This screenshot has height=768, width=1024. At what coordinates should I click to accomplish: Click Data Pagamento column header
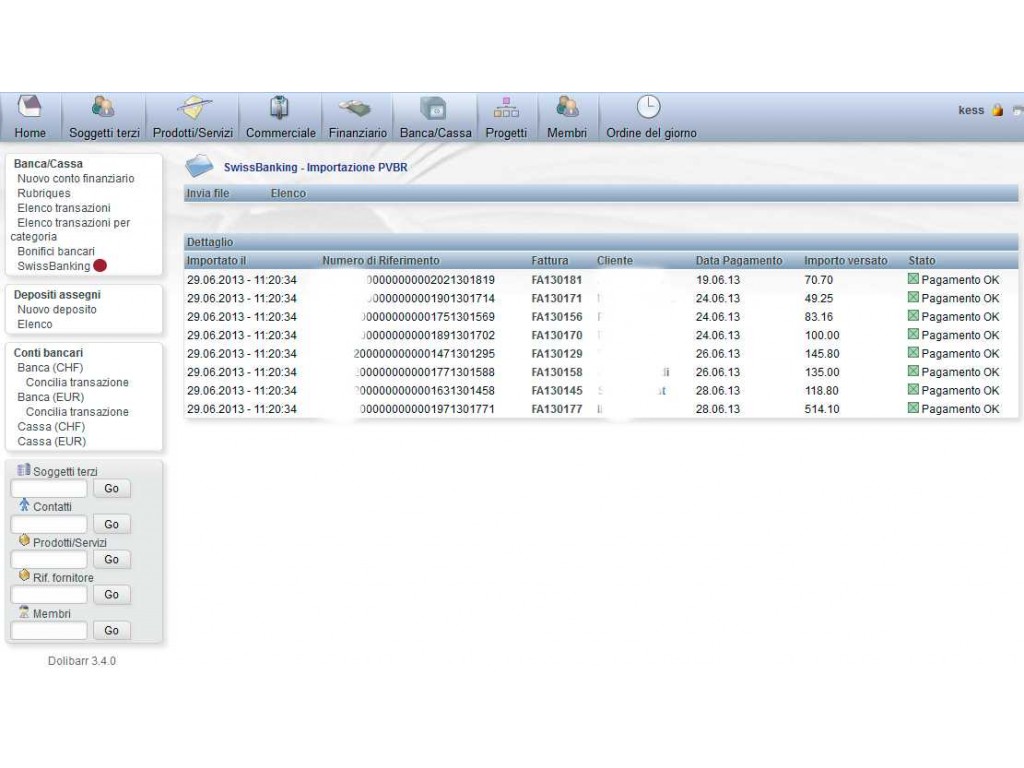tap(739, 261)
